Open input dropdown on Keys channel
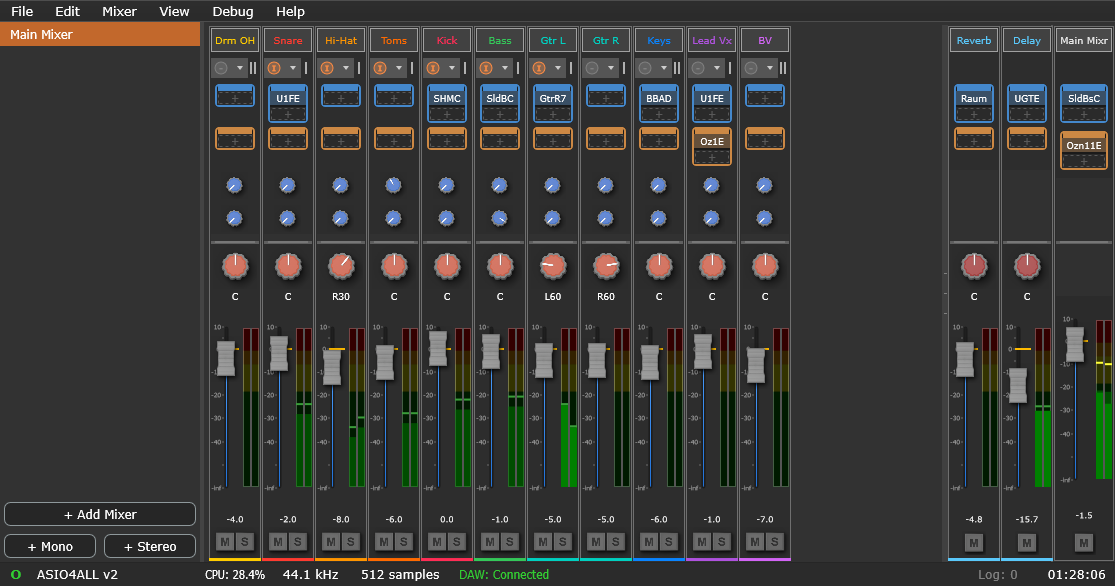Screen dimensions: 1115x586 (x=663, y=68)
